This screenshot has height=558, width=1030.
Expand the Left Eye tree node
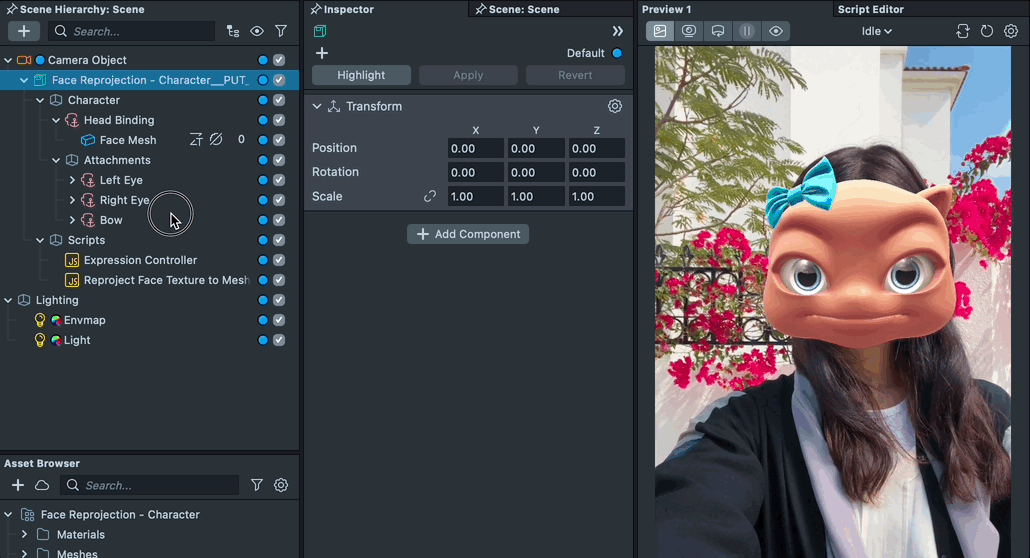[72, 180]
